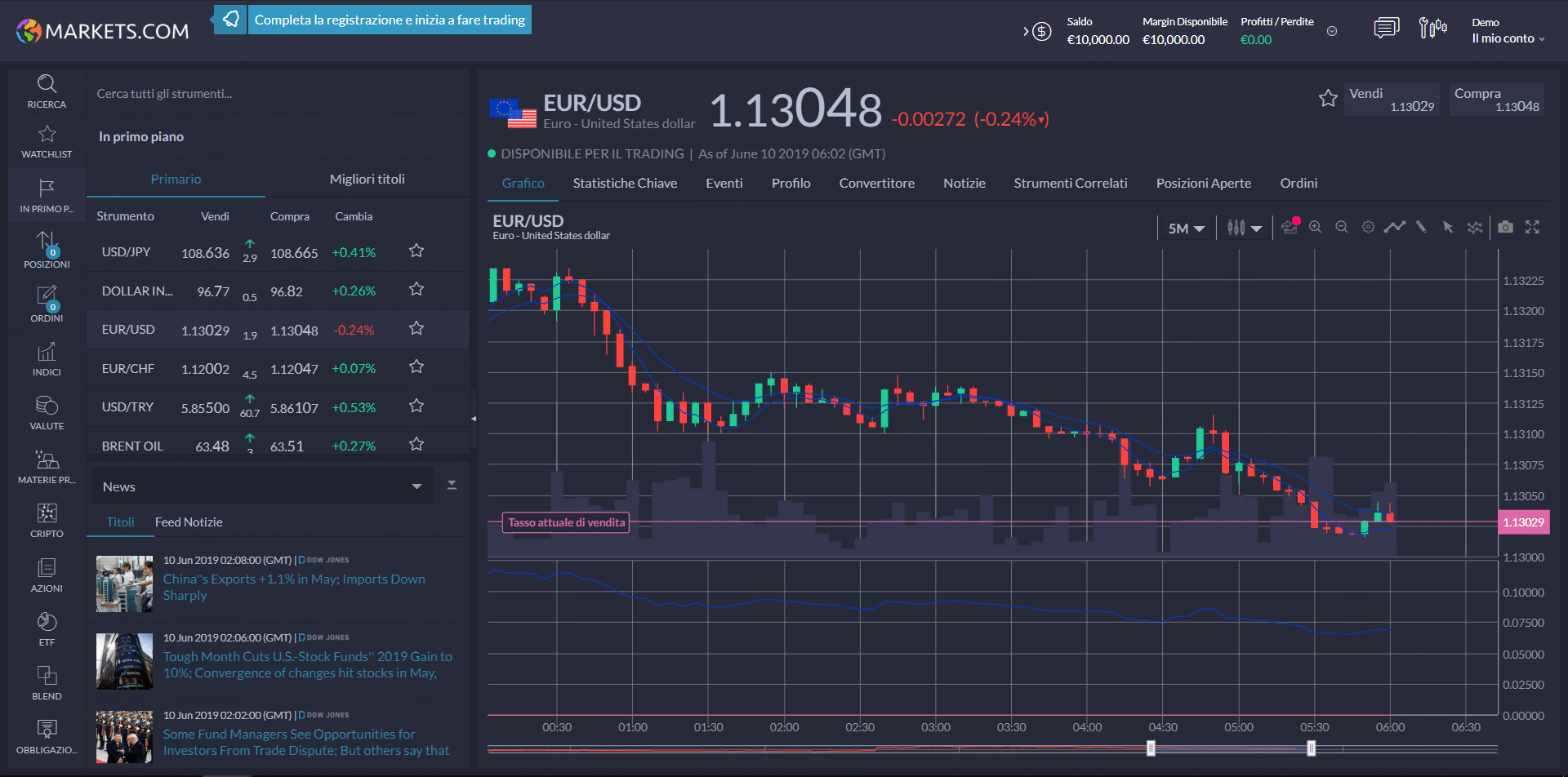Image resolution: width=1568 pixels, height=777 pixels.
Task: Open the compare instruments chart icon
Action: click(1474, 227)
